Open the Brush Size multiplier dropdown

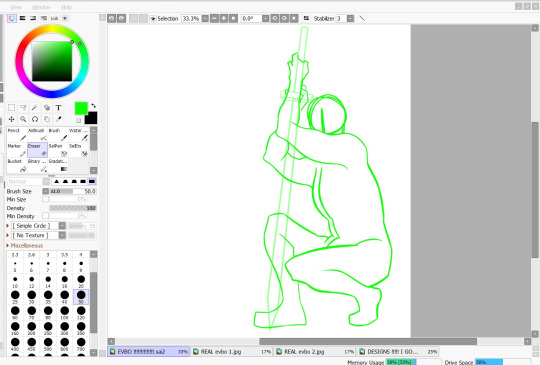pos(45,191)
